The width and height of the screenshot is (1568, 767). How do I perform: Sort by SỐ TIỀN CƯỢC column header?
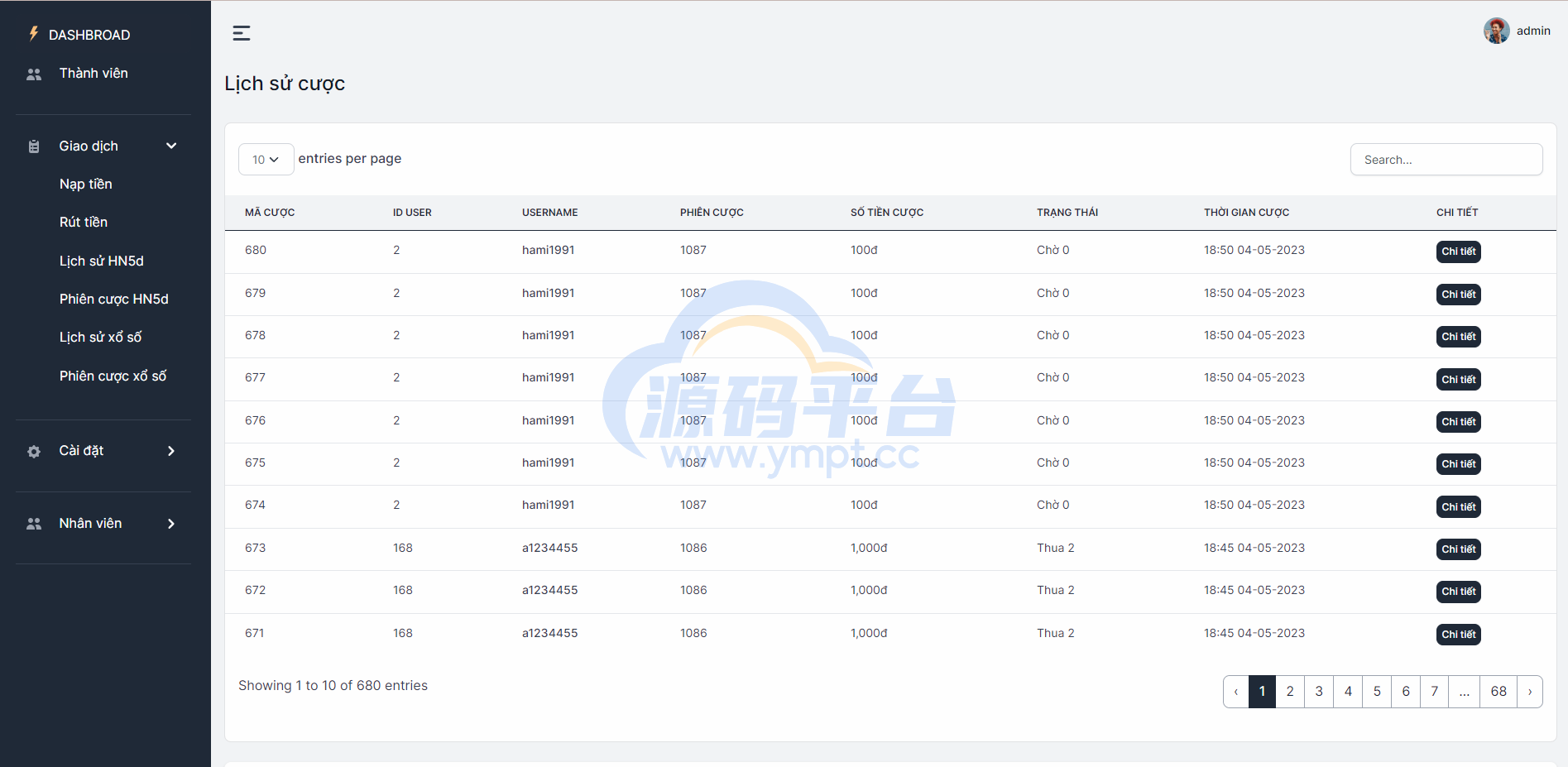coord(887,213)
